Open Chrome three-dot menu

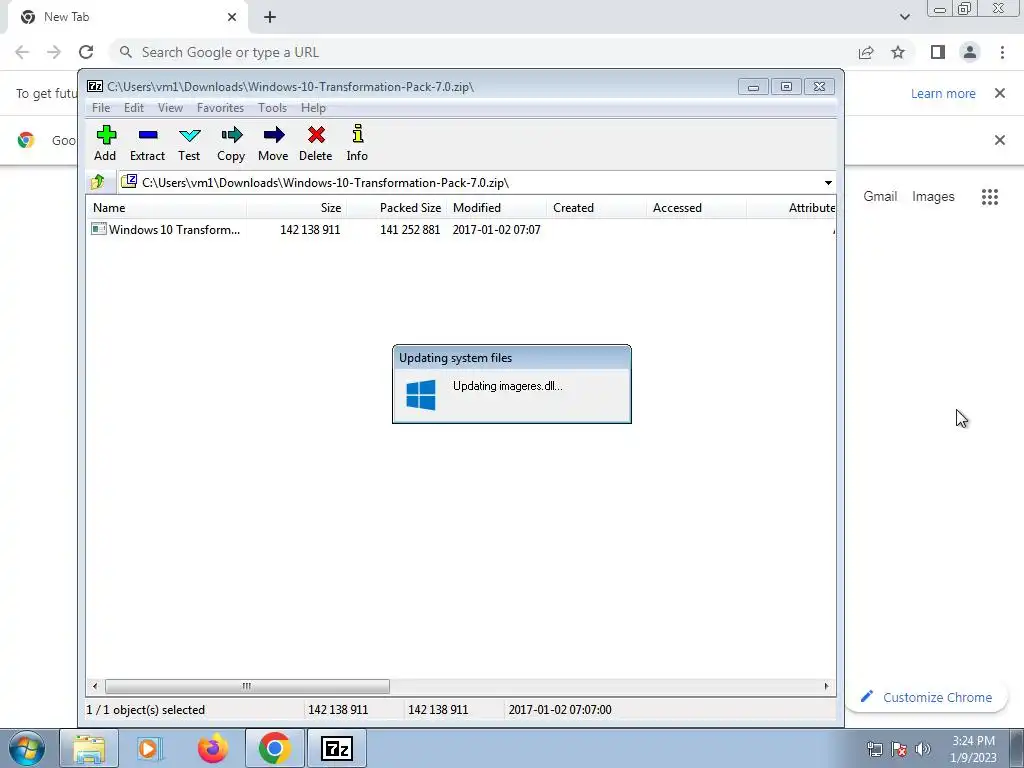click(1002, 52)
